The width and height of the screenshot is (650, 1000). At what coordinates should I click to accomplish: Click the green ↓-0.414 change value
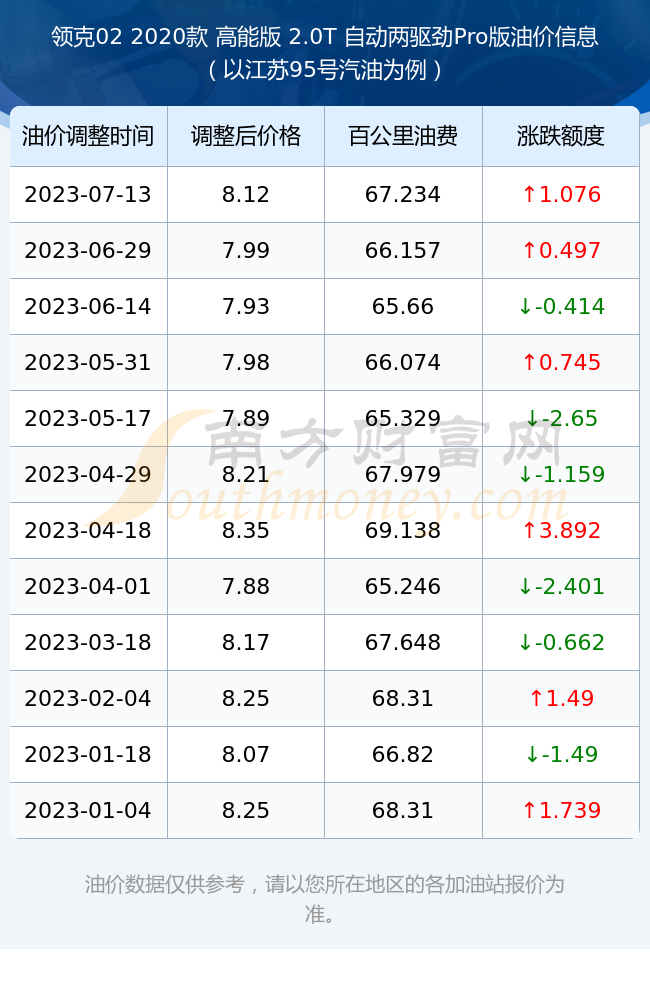(561, 306)
